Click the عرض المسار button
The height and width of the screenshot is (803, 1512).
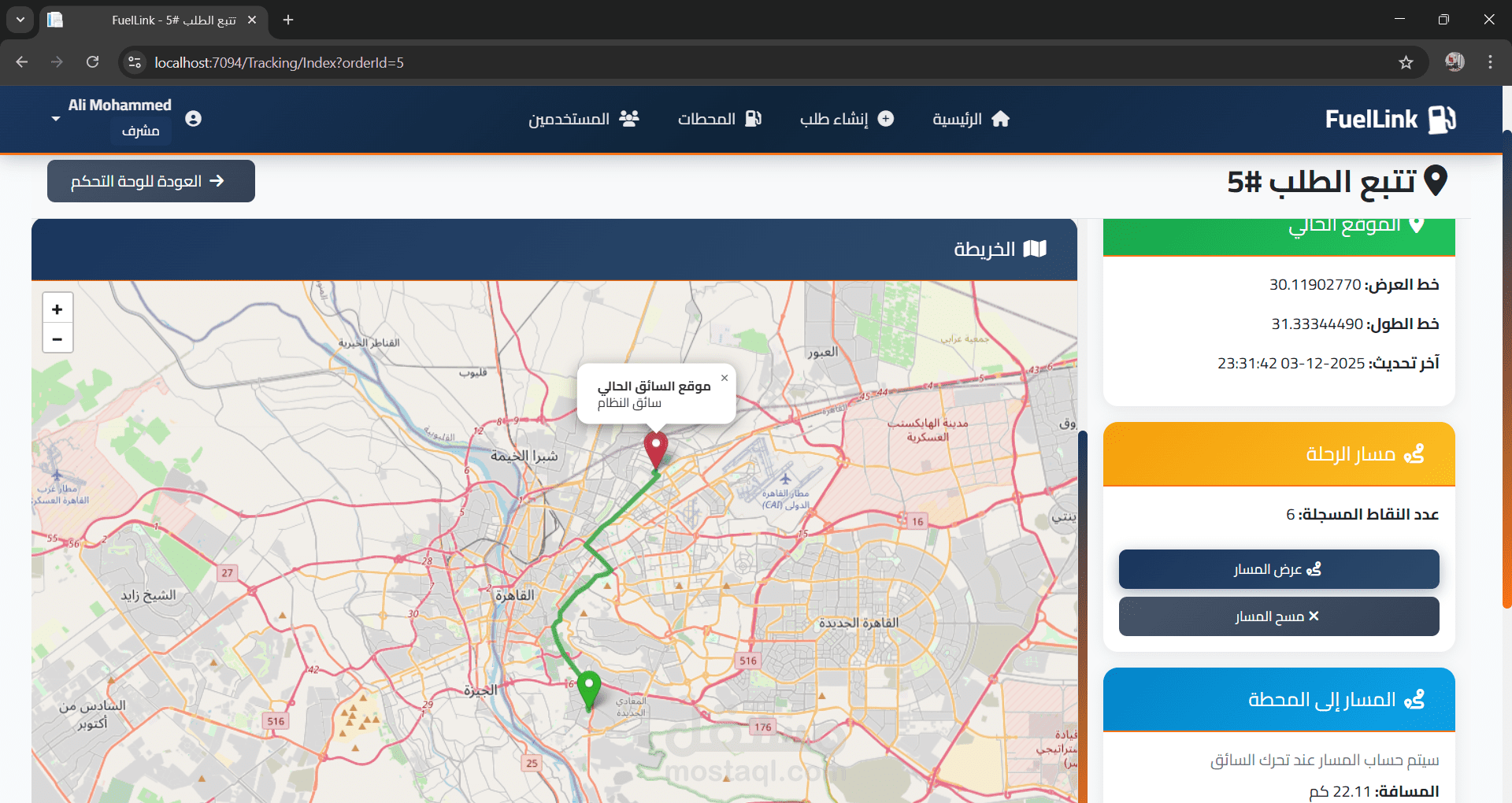[1279, 569]
